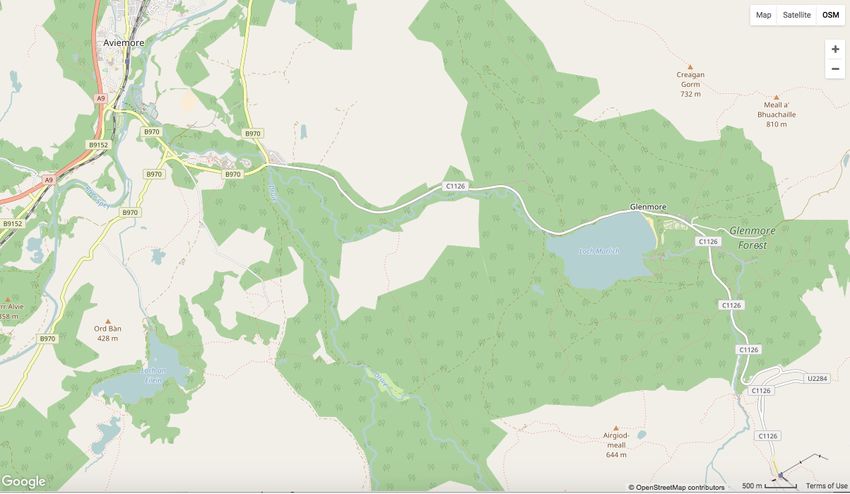
Task: Zoom in with the plus button
Action: [x=835, y=49]
